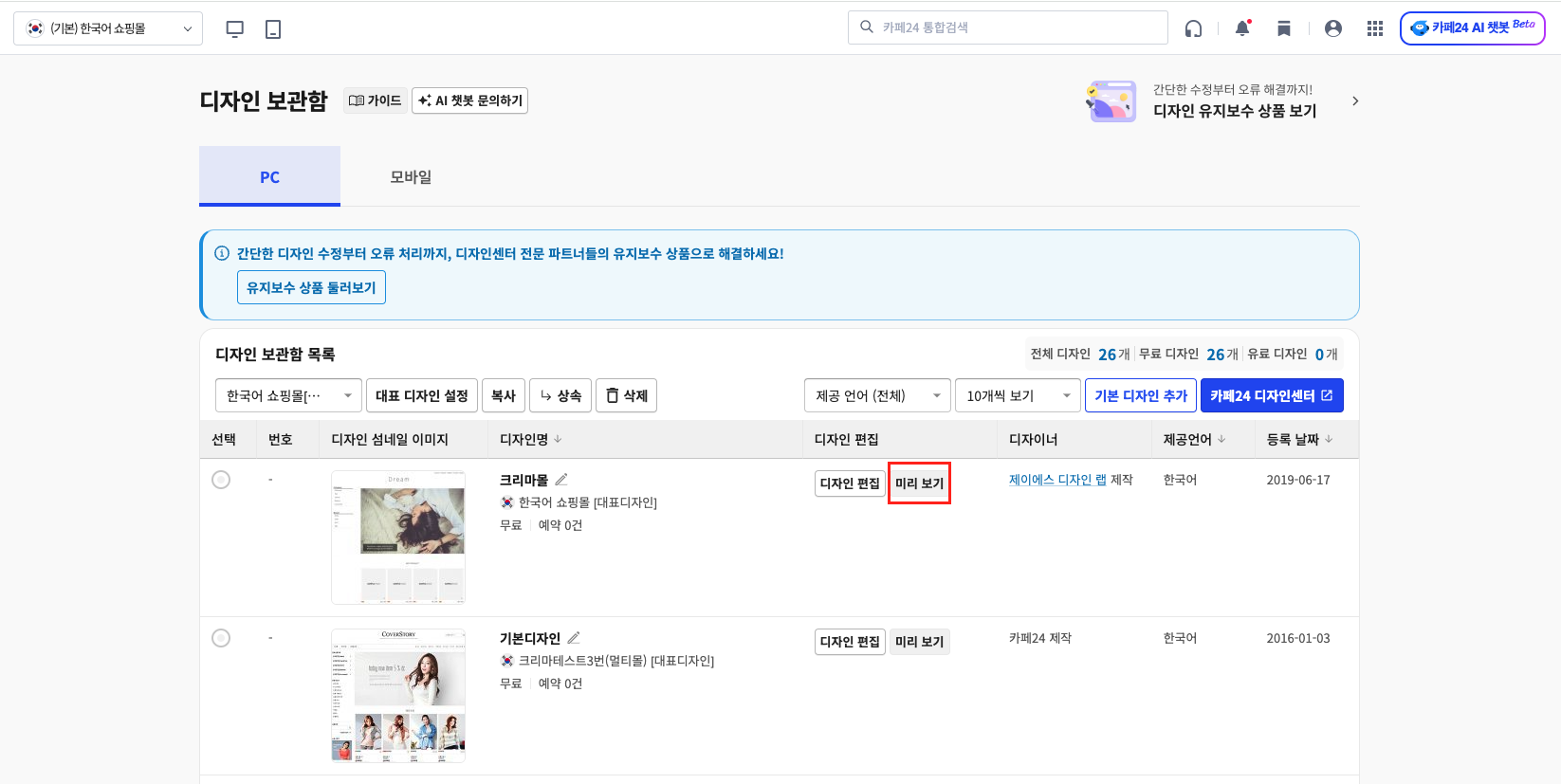Click the 카페24 디자인센터 button

[1271, 395]
